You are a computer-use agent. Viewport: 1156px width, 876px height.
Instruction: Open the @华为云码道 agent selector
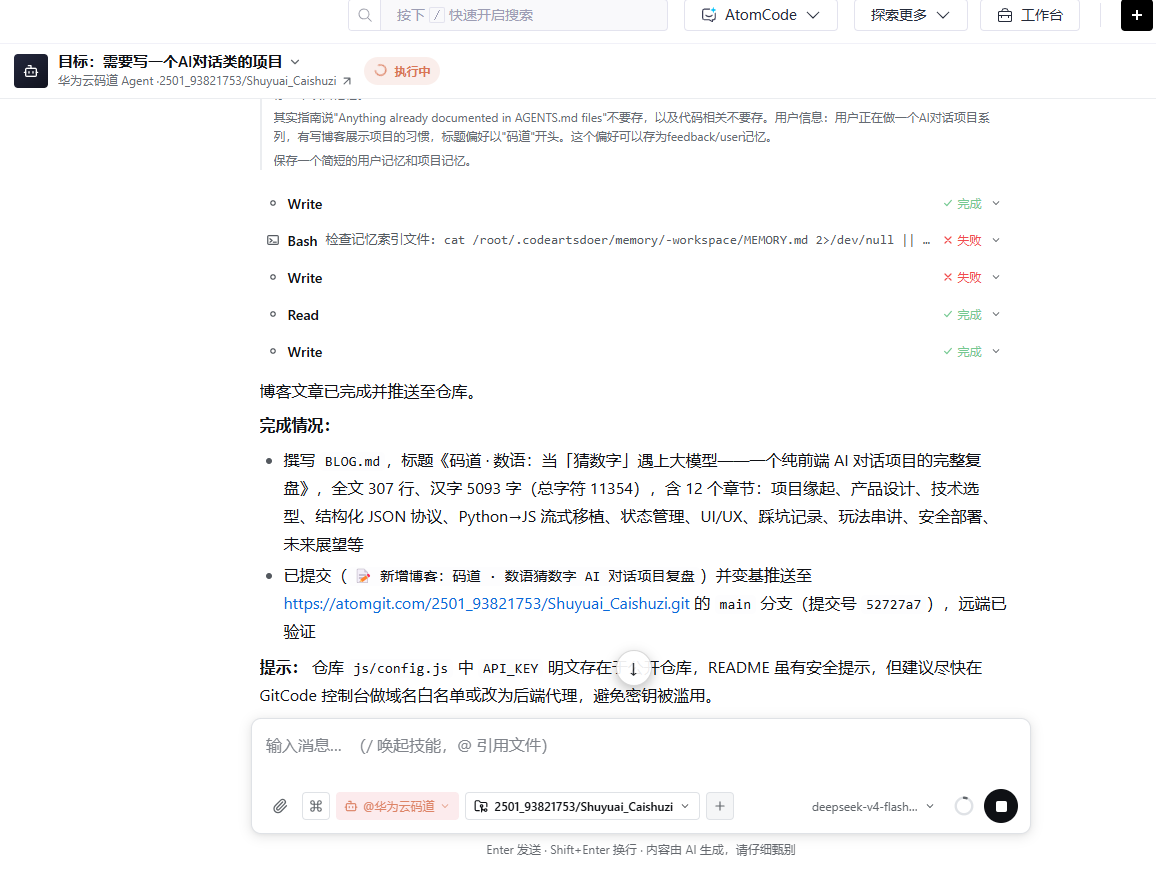coord(397,806)
